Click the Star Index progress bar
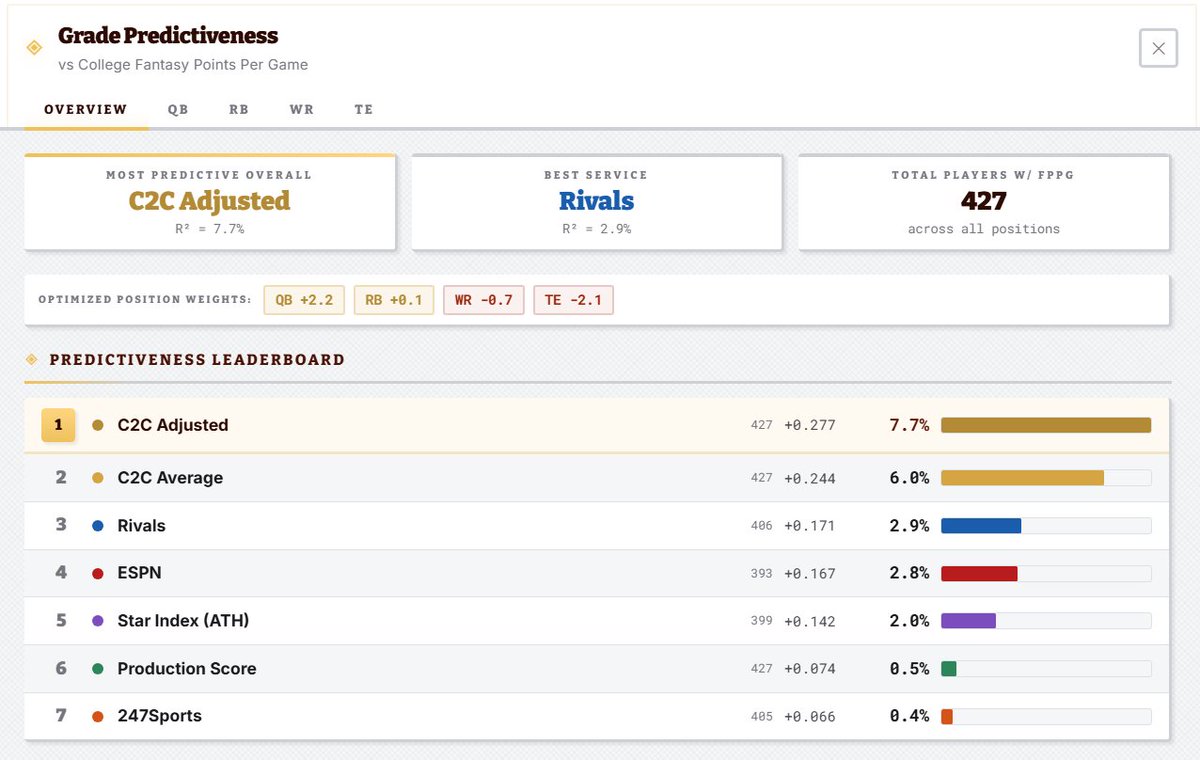Screen dimensions: 1200x760 coord(1046,621)
